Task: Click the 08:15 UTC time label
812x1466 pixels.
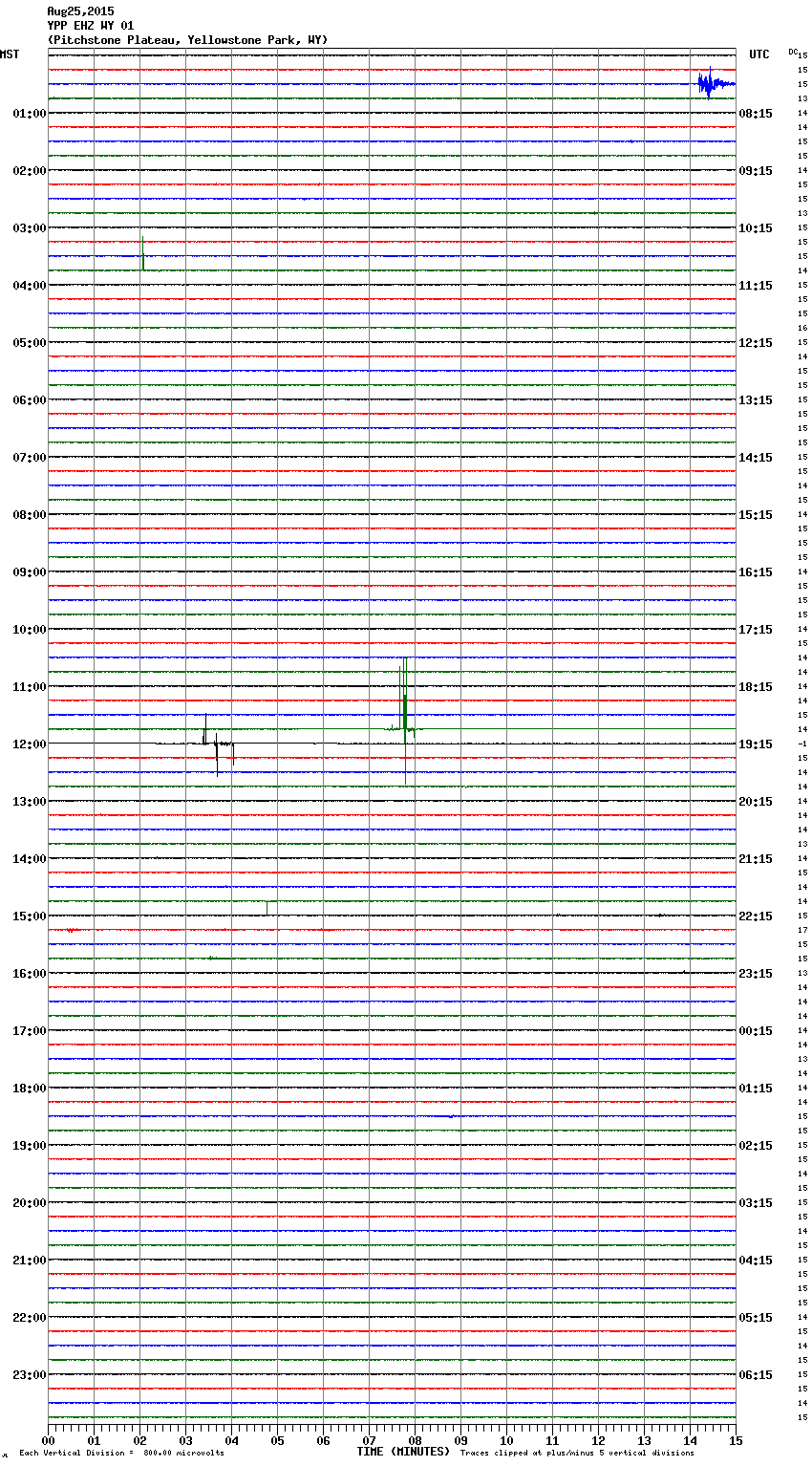Action: pyautogui.click(x=756, y=114)
